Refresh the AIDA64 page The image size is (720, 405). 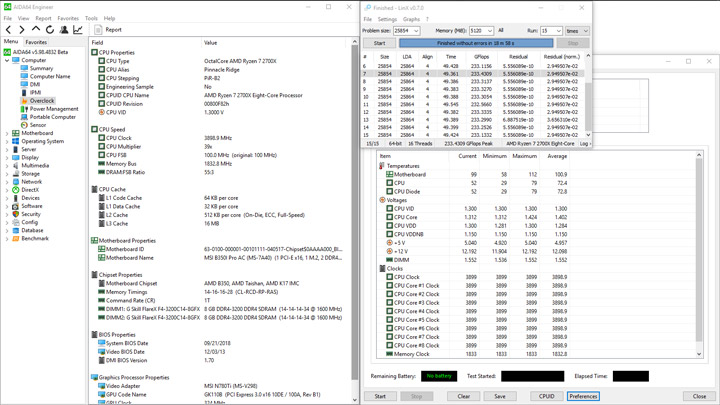(50, 30)
